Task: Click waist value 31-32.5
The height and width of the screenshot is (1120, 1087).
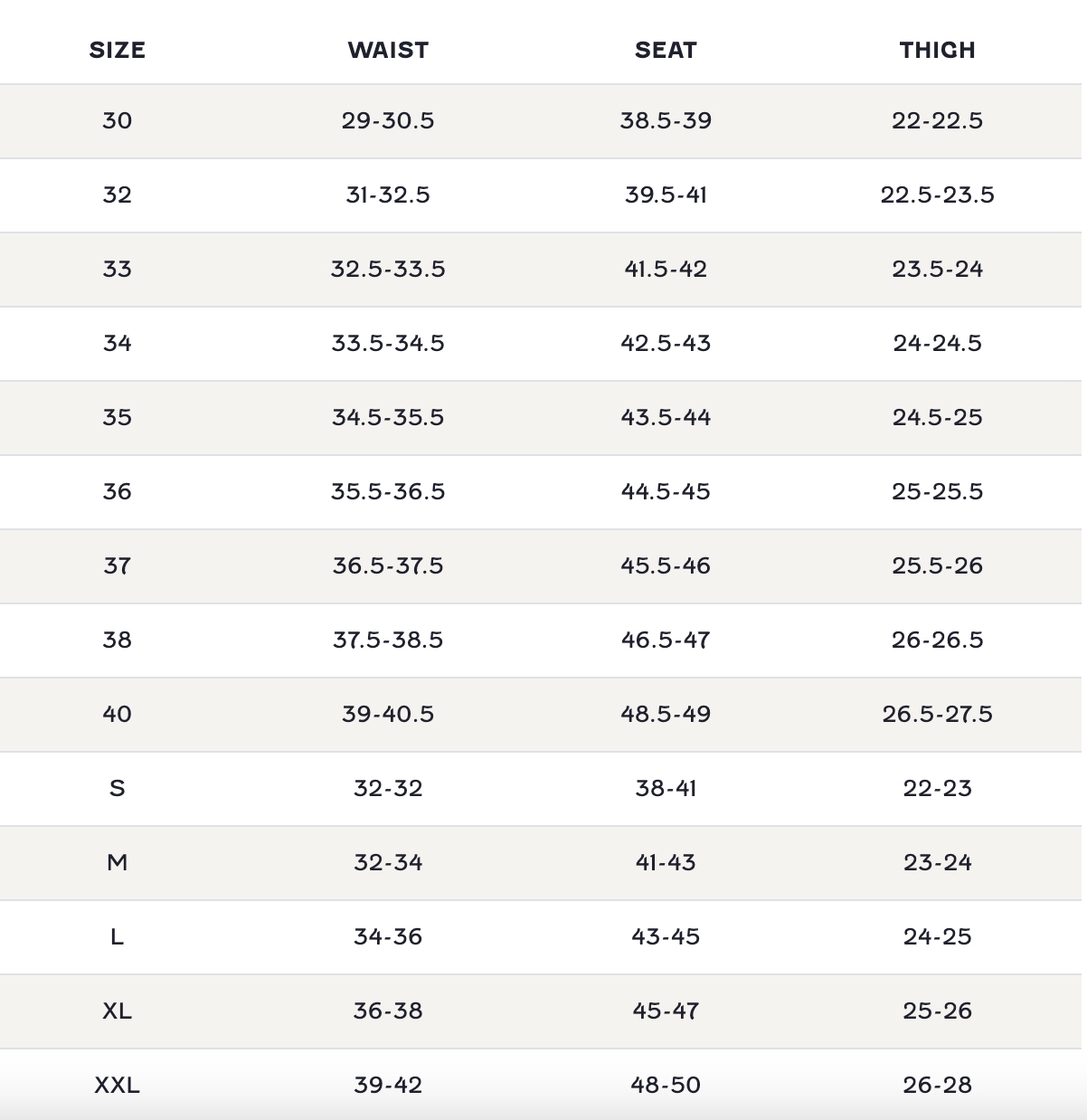Action: (388, 195)
